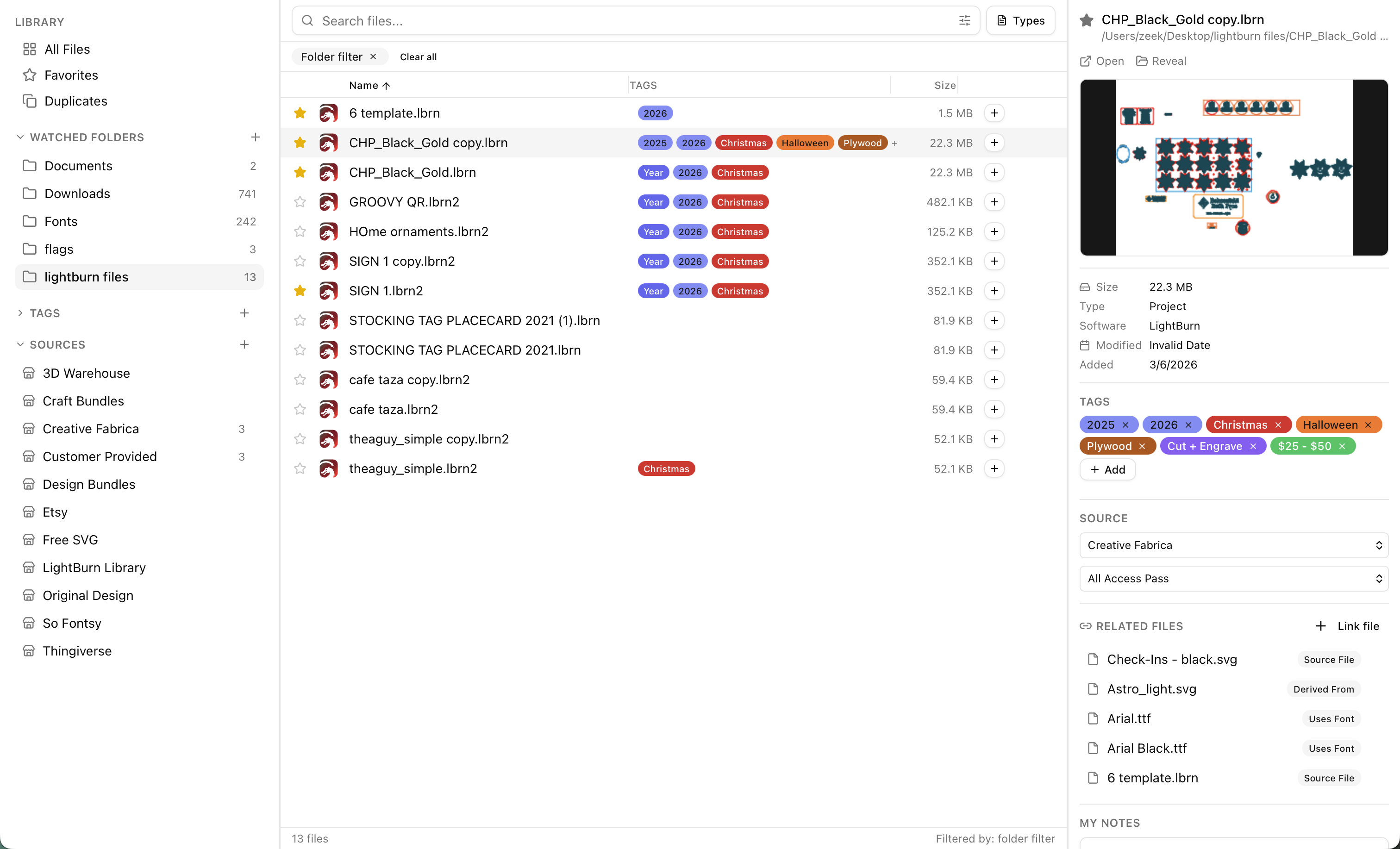
Task: Click the Add button under TAGS panel
Action: (x=1107, y=469)
